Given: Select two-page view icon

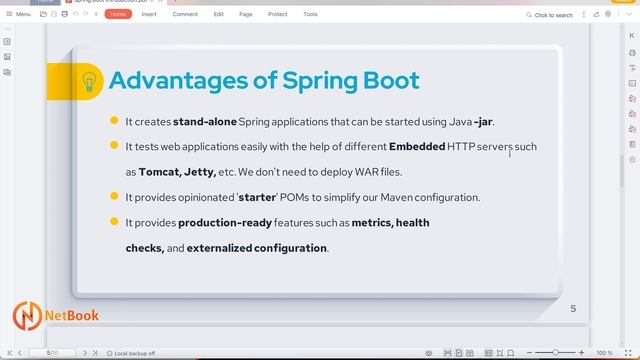Looking at the screenshot, I should (470, 353).
